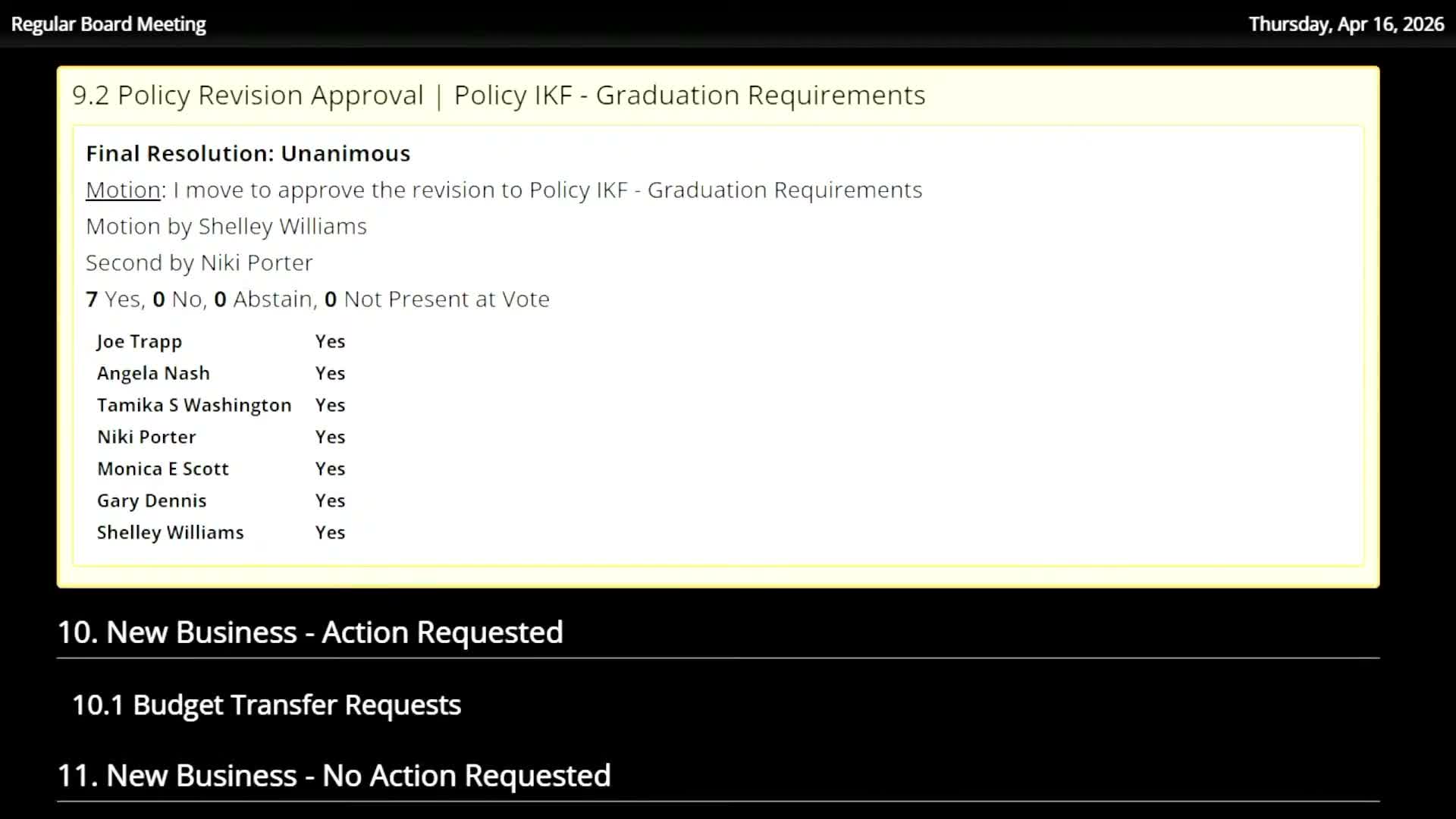Viewport: 1456px width, 819px height.
Task: Click the Motion by Shelley Williams line
Action: (226, 226)
